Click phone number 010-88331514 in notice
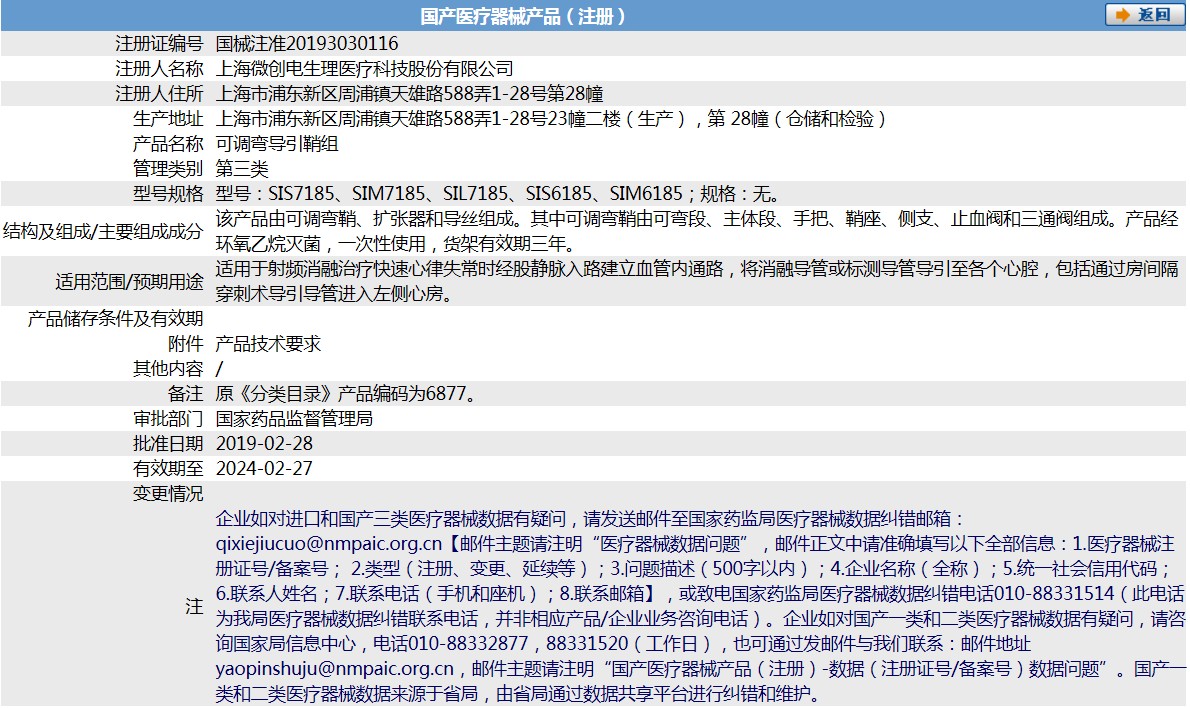 pos(1054,594)
